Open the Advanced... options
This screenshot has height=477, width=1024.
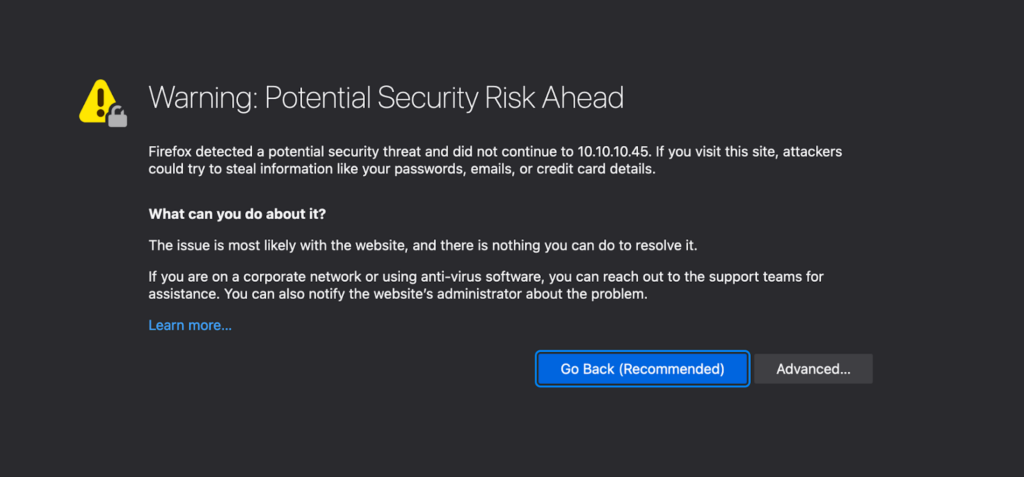pos(813,369)
